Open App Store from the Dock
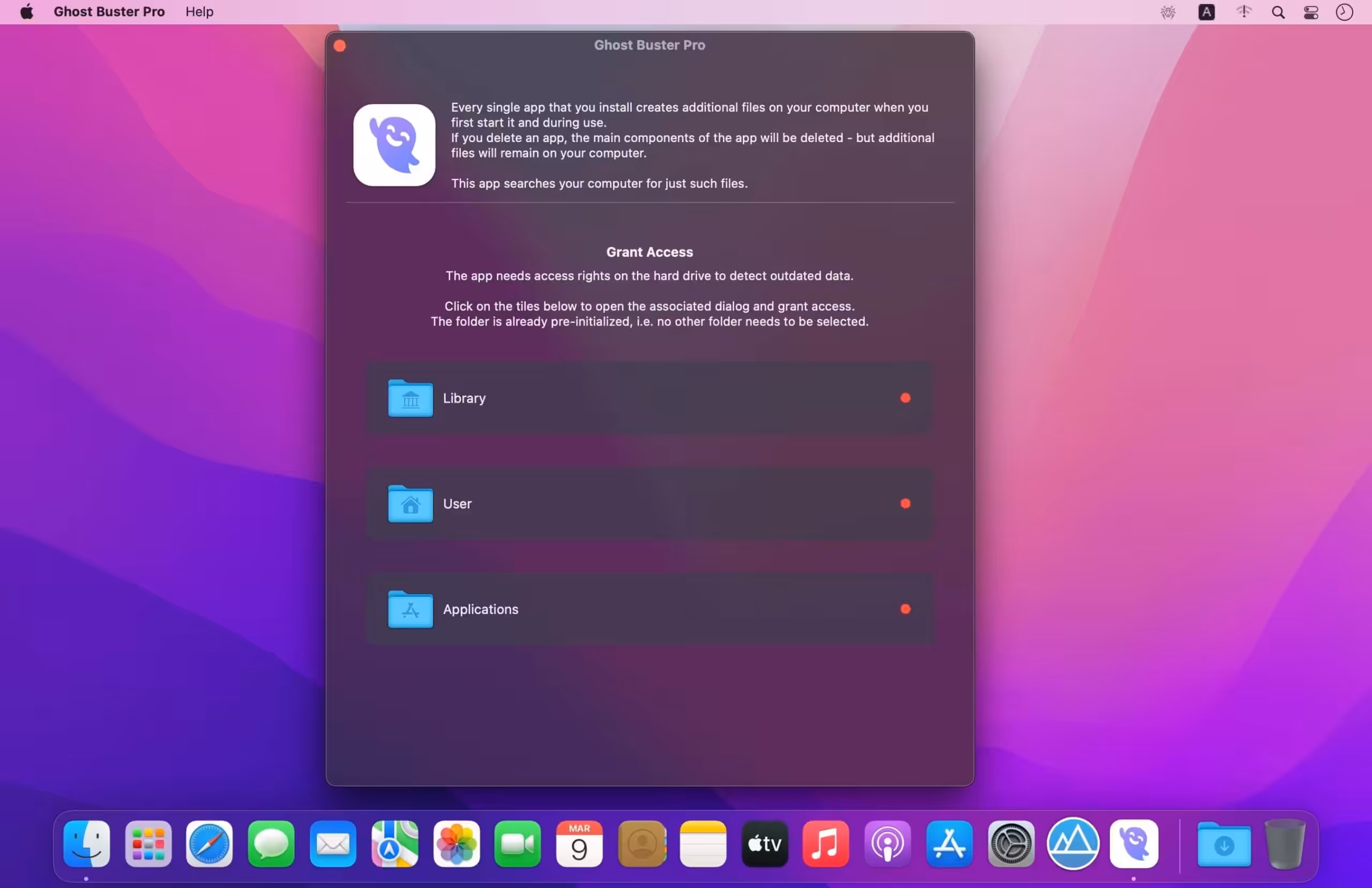The width and height of the screenshot is (1372, 888). [x=950, y=843]
